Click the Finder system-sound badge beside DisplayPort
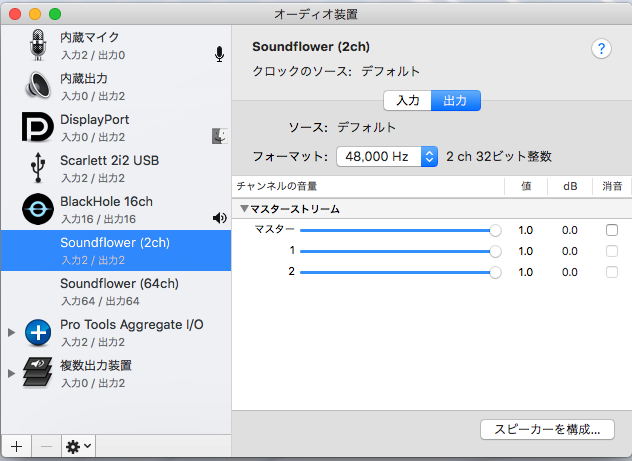Image resolution: width=632 pixels, height=461 pixels. tap(220, 136)
